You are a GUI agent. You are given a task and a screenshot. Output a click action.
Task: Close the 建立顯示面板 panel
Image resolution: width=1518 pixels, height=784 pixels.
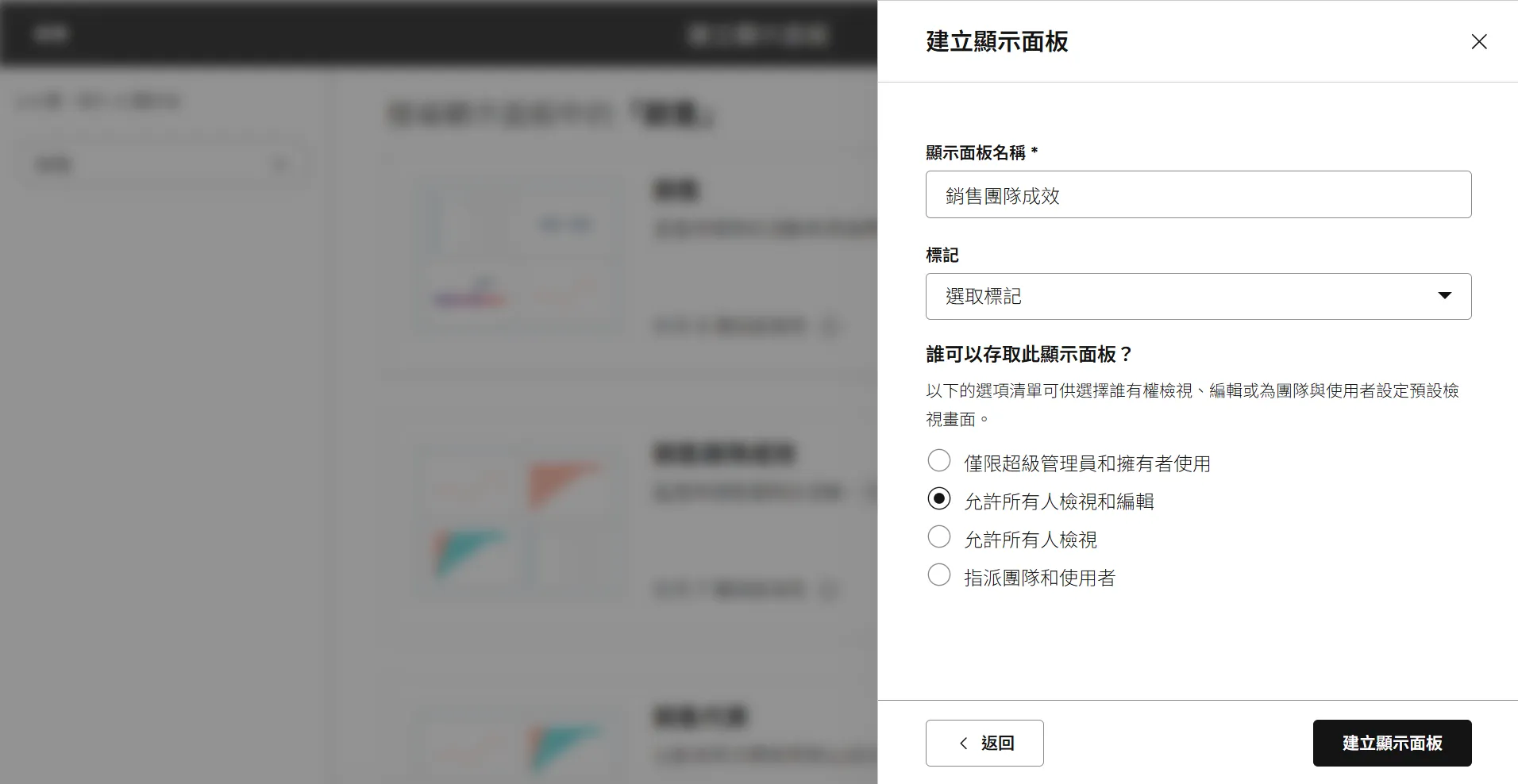(x=1478, y=41)
